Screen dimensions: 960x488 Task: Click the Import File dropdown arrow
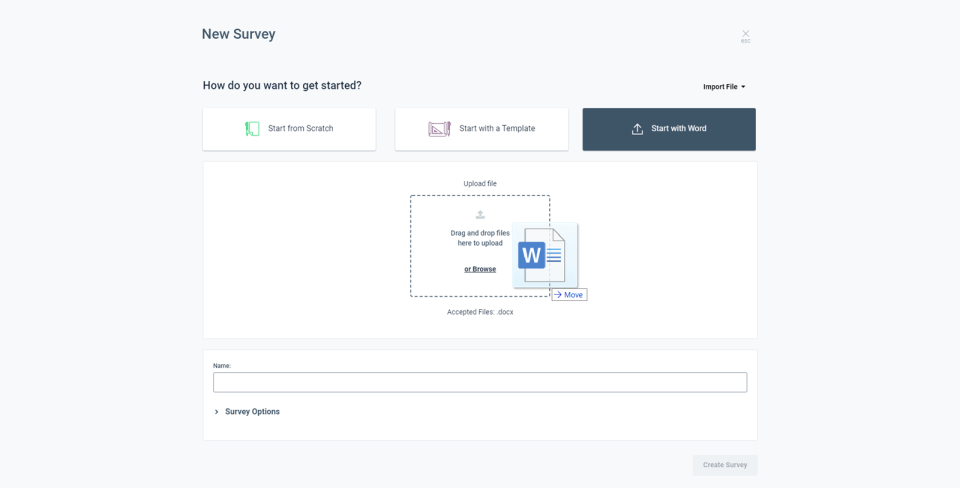click(x=743, y=87)
